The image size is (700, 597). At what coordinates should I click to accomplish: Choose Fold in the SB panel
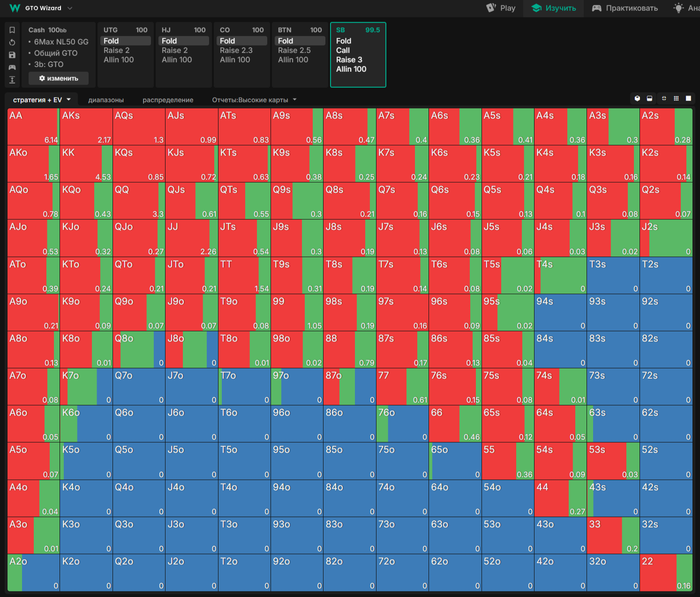click(x=343, y=41)
